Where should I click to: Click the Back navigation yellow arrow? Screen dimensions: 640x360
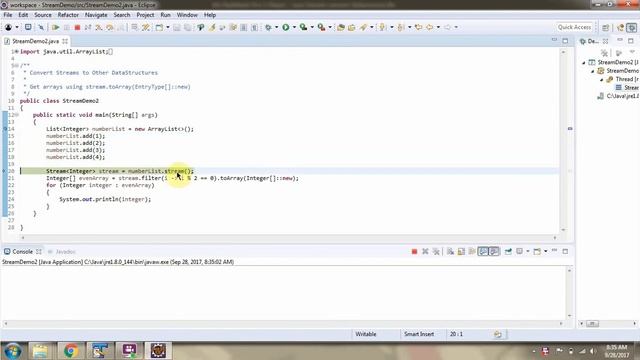[x=429, y=27]
